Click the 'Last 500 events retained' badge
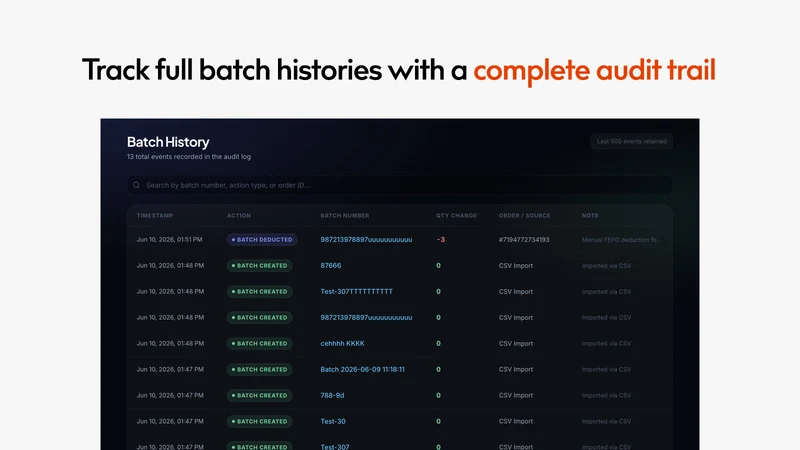 point(632,141)
